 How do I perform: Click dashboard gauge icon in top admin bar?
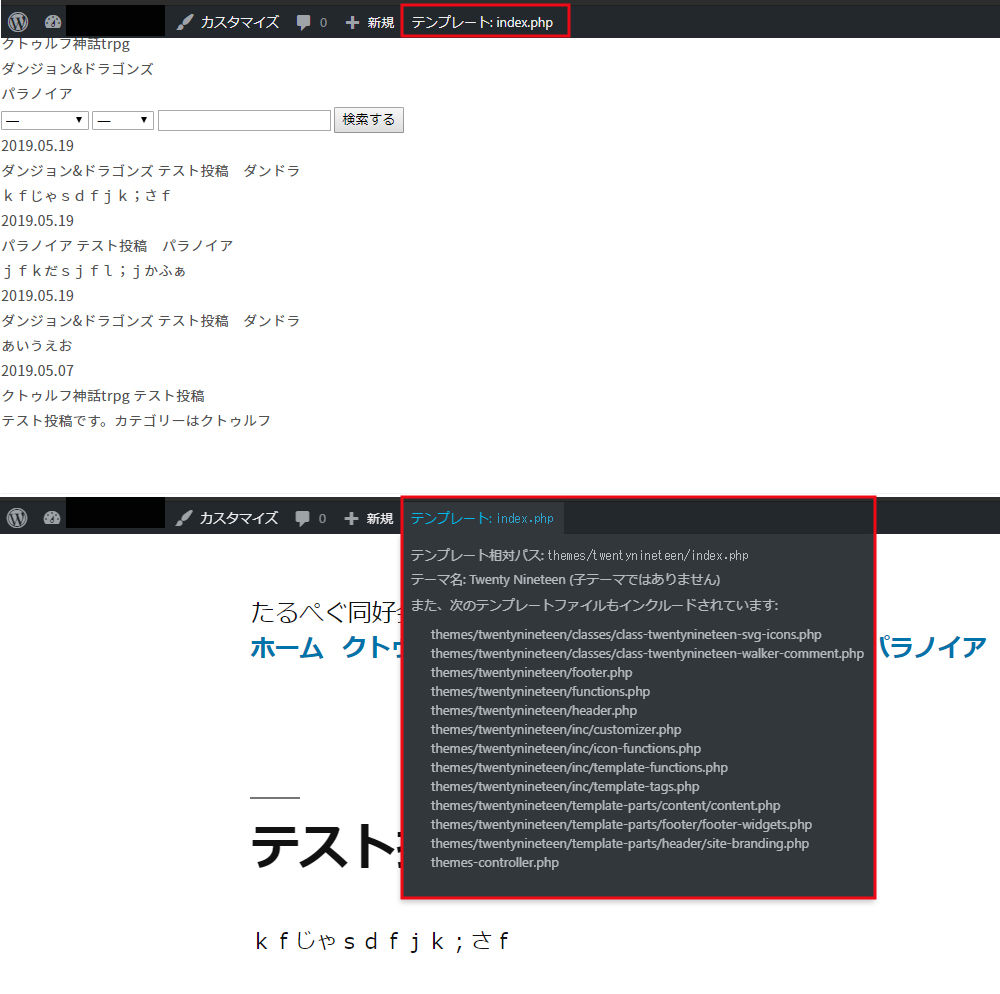[x=53, y=22]
